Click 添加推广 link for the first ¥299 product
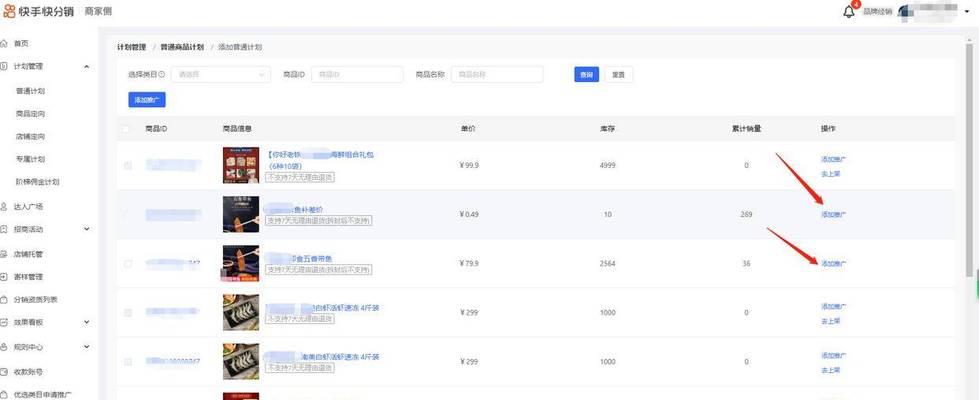979x400 pixels. pos(834,306)
